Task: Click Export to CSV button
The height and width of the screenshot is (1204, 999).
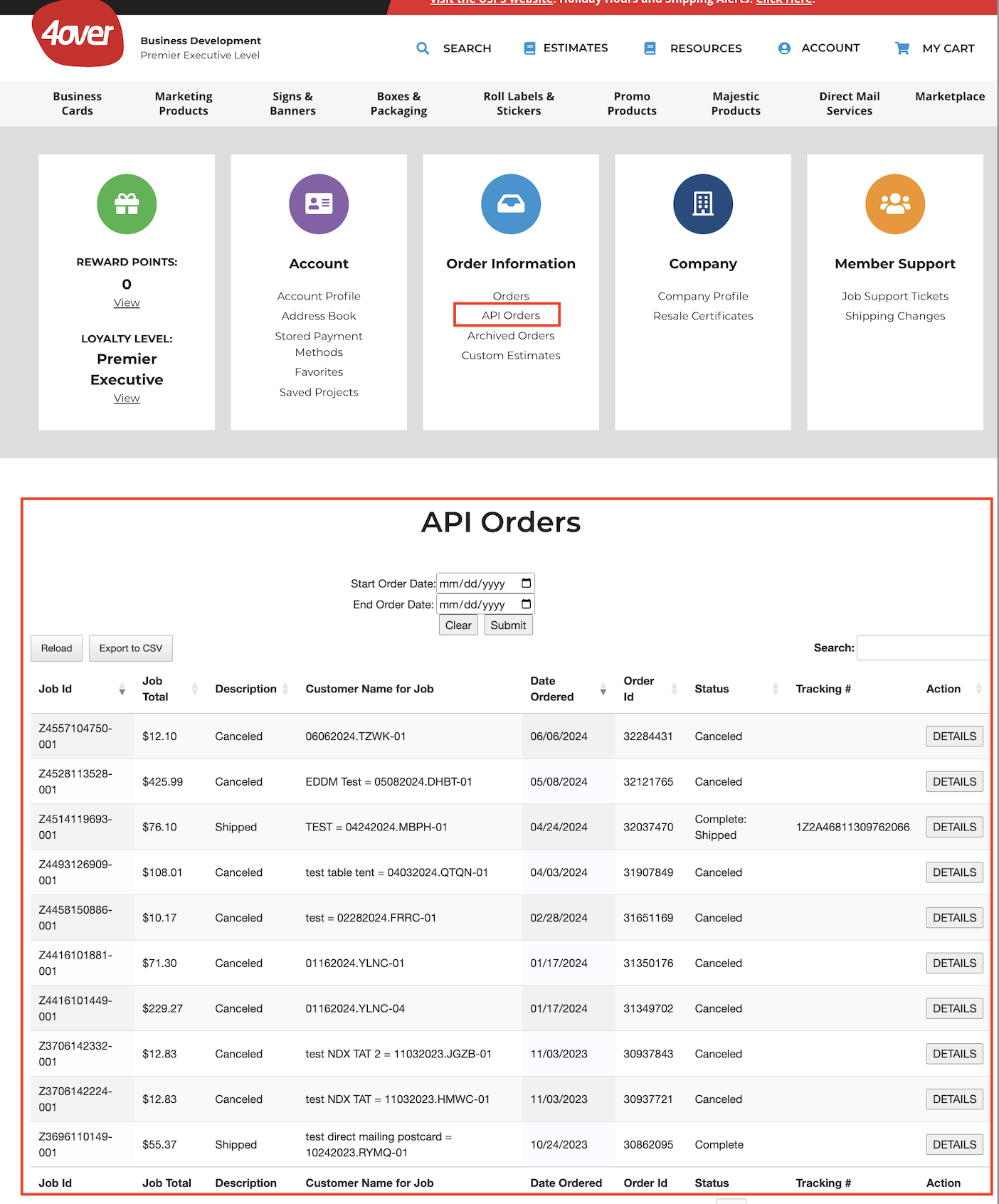Action: point(131,648)
